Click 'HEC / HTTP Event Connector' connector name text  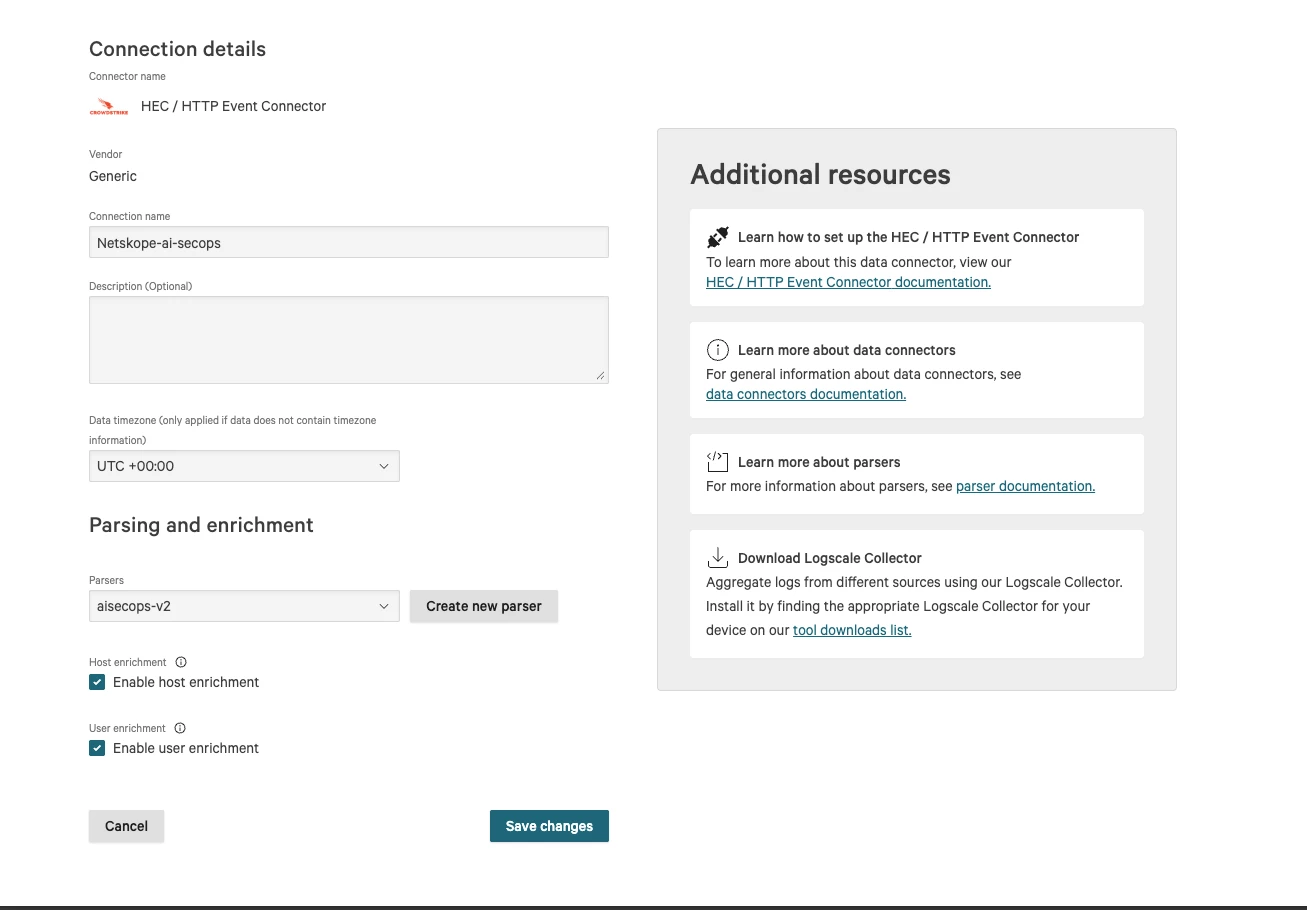pyautogui.click(x=234, y=106)
